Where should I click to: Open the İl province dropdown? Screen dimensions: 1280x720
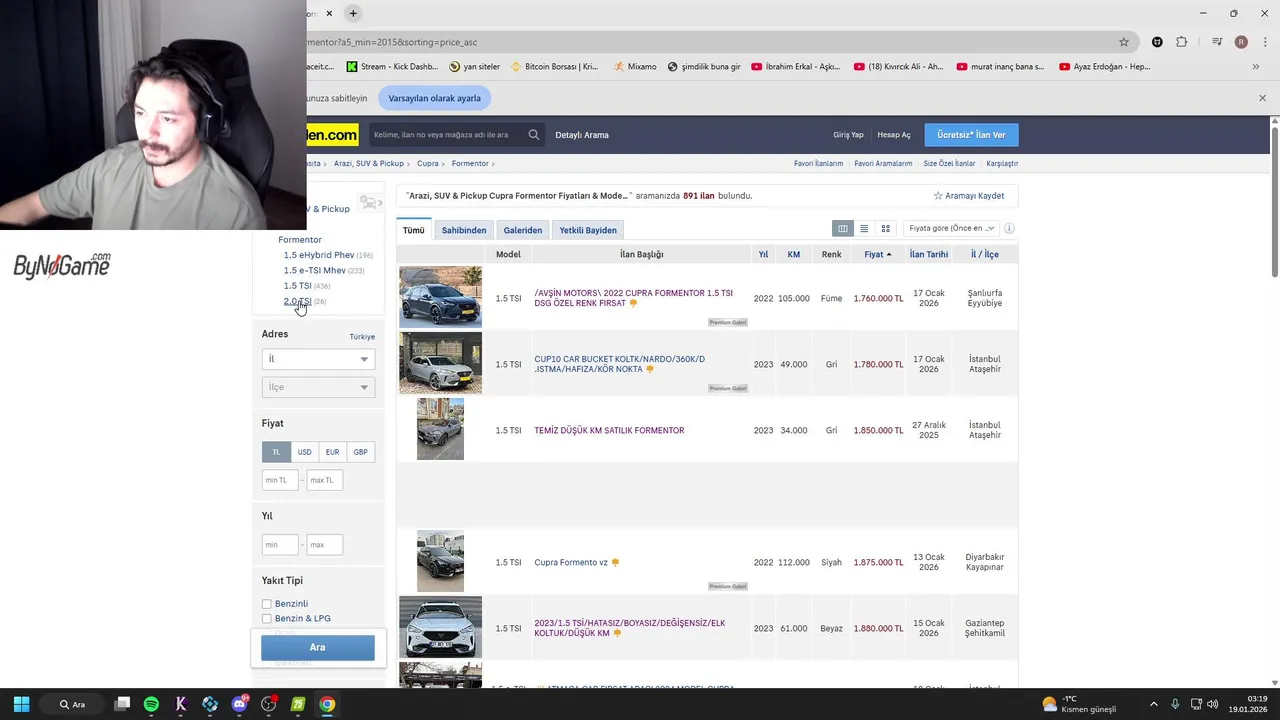(x=318, y=359)
